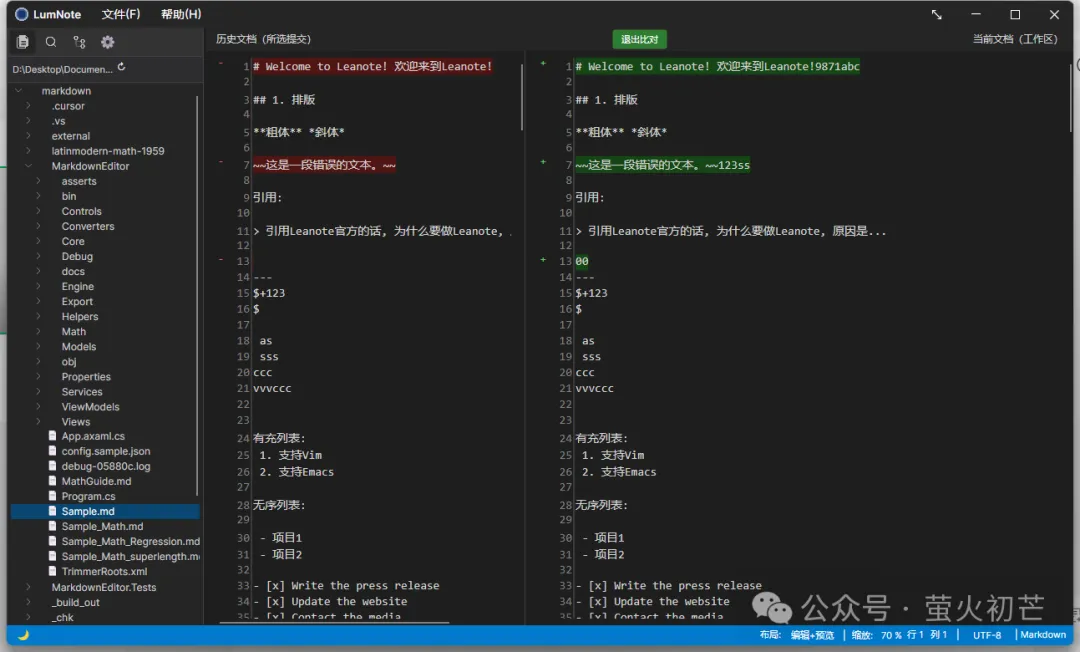Screen dimensions: 1080x652
Task: Click 当前文档 (工作区) header label
Action: 1015,39
